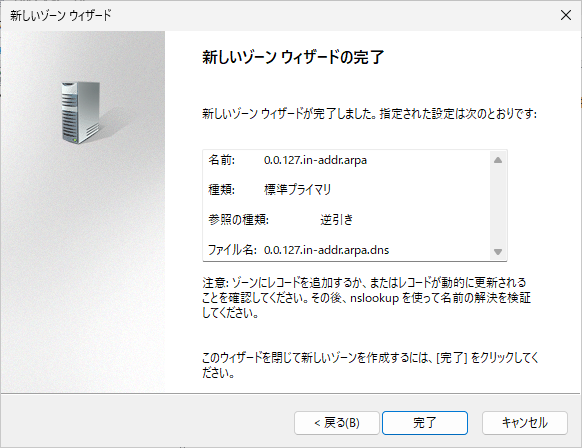Go back with the < 戻る(B) button

coord(337,422)
